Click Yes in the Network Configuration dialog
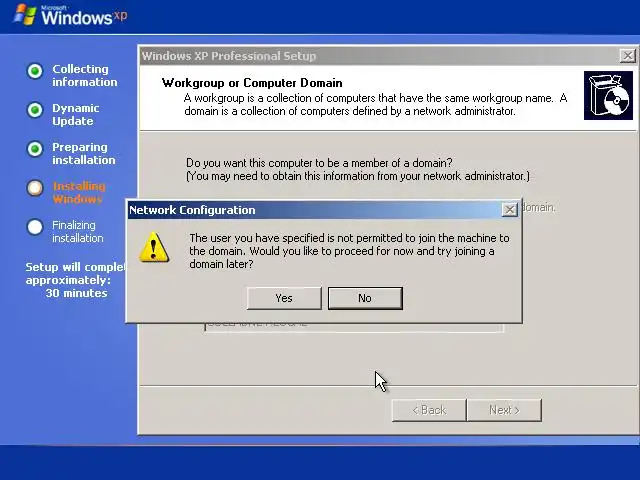Image resolution: width=640 pixels, height=480 pixels. point(284,298)
